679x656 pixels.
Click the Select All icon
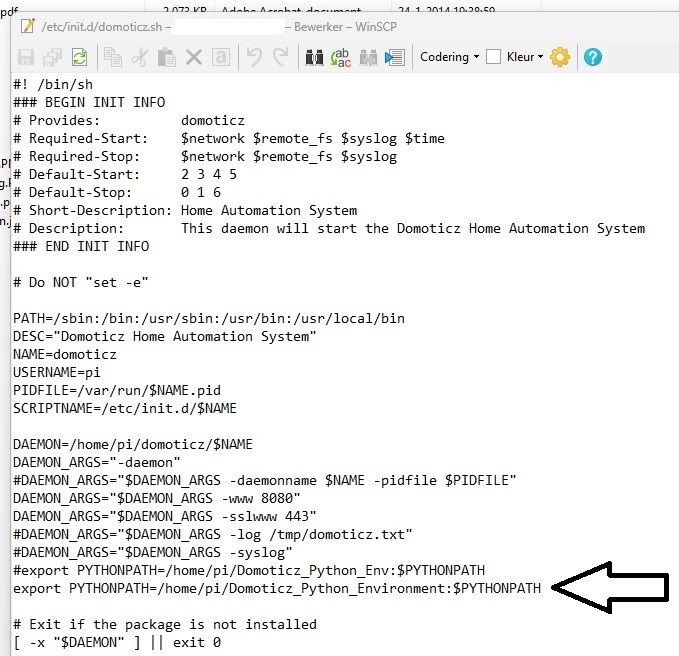[x=219, y=57]
